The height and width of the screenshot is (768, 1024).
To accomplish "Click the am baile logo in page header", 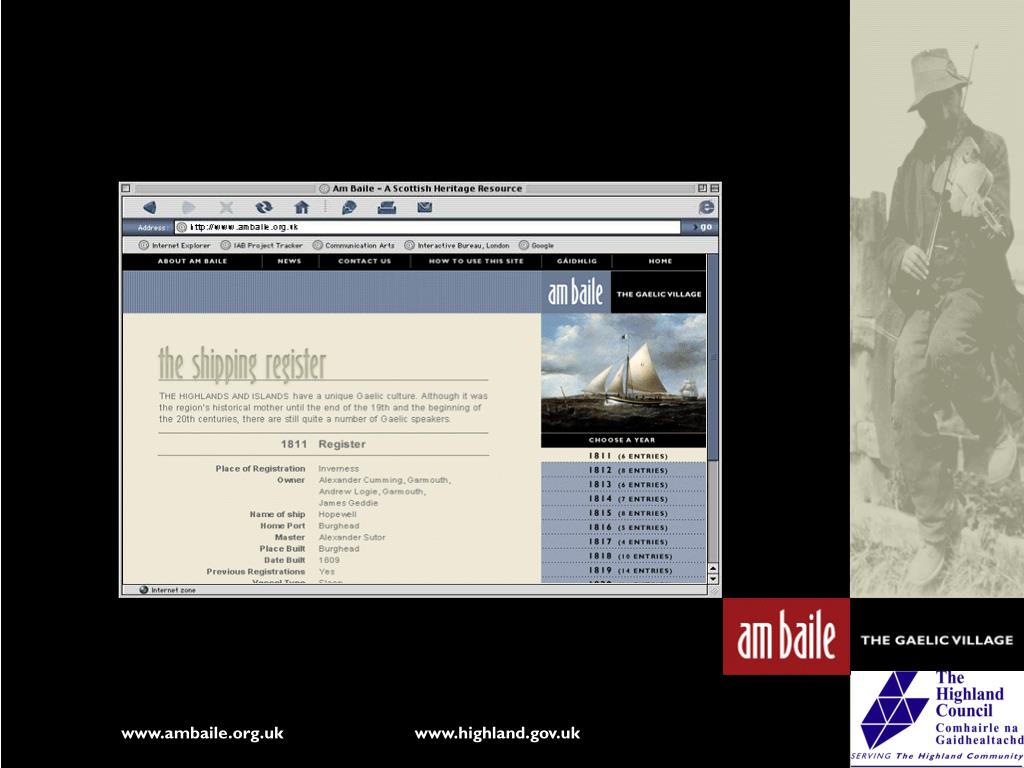I will 575,293.
